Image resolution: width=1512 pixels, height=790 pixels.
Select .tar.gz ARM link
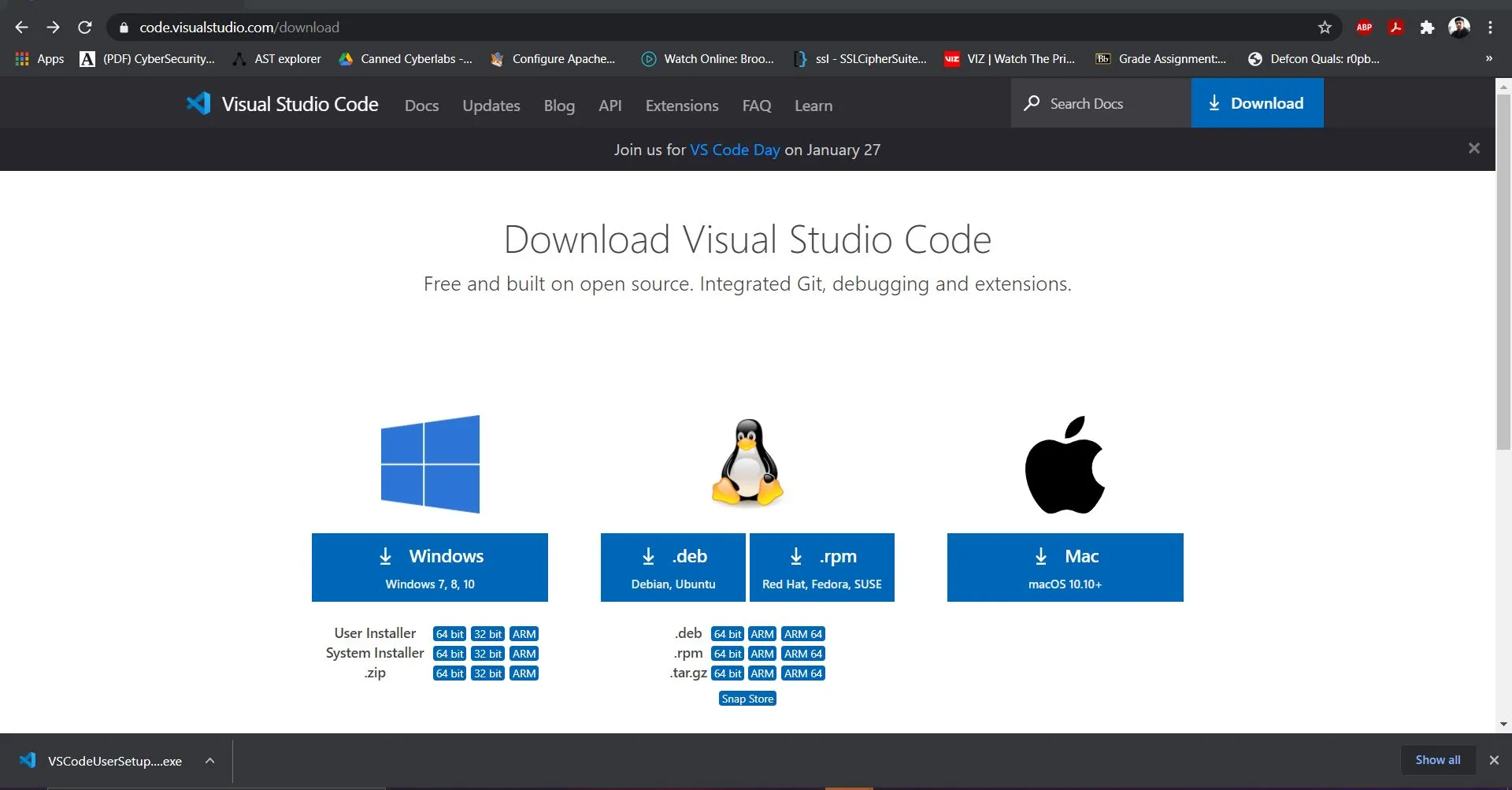click(x=762, y=673)
